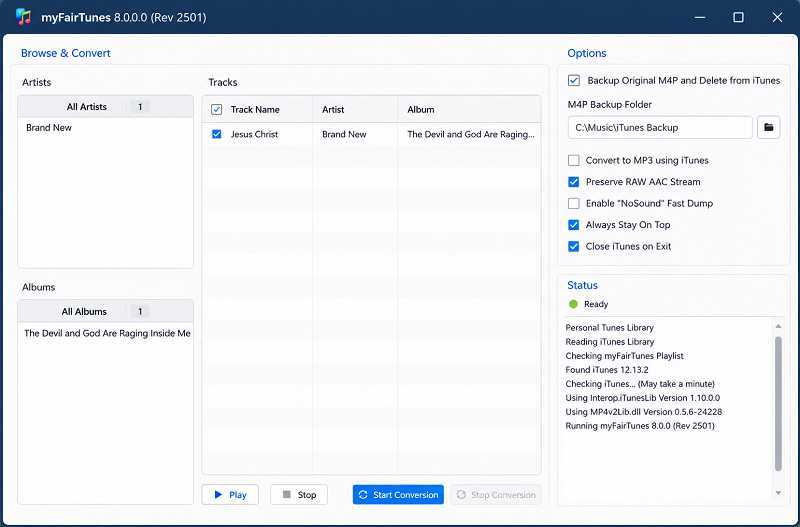
Task: Click the Jesus Christ track name cell
Action: point(254,134)
